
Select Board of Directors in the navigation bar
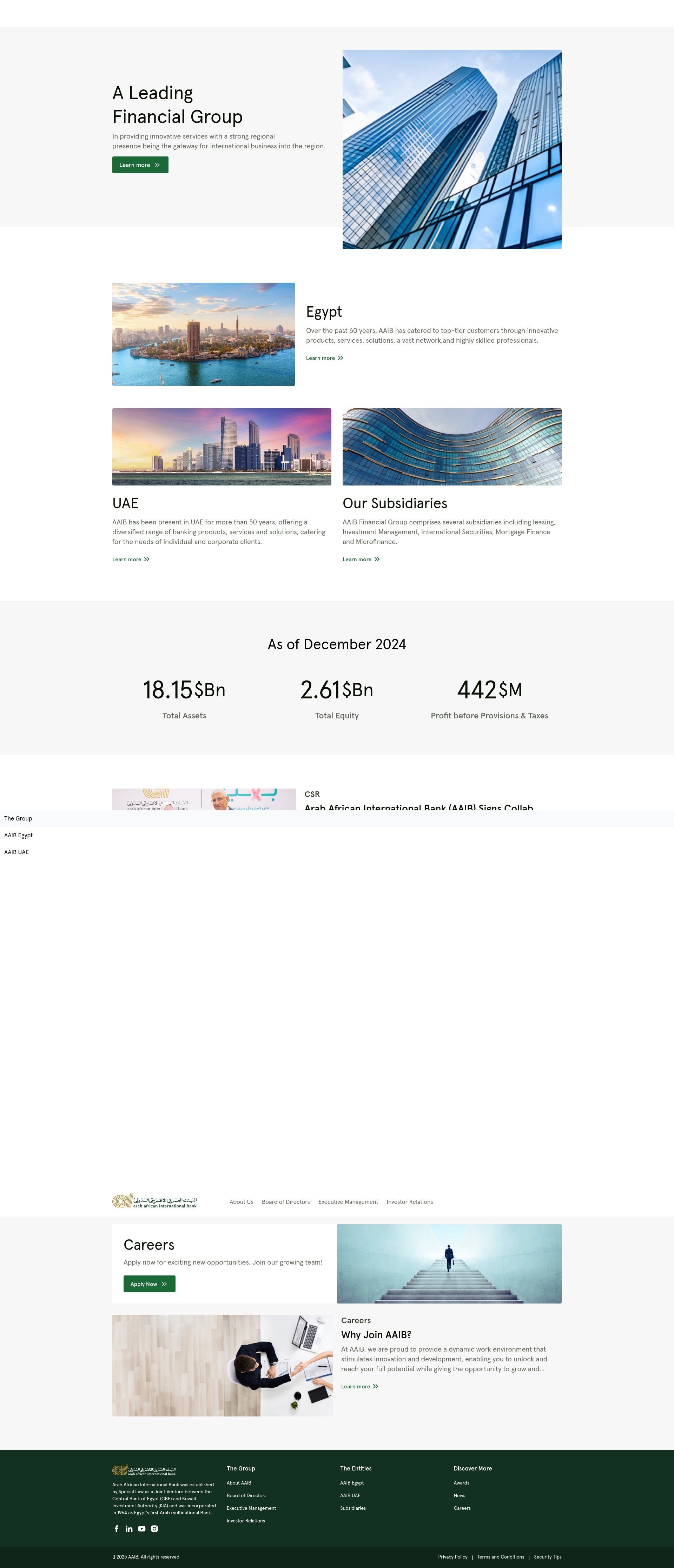click(x=286, y=1202)
